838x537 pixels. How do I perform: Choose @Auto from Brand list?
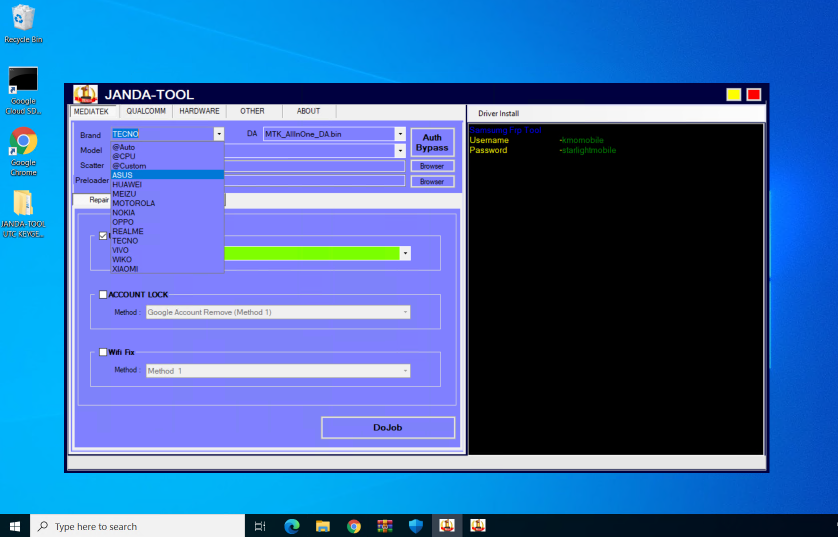click(167, 147)
